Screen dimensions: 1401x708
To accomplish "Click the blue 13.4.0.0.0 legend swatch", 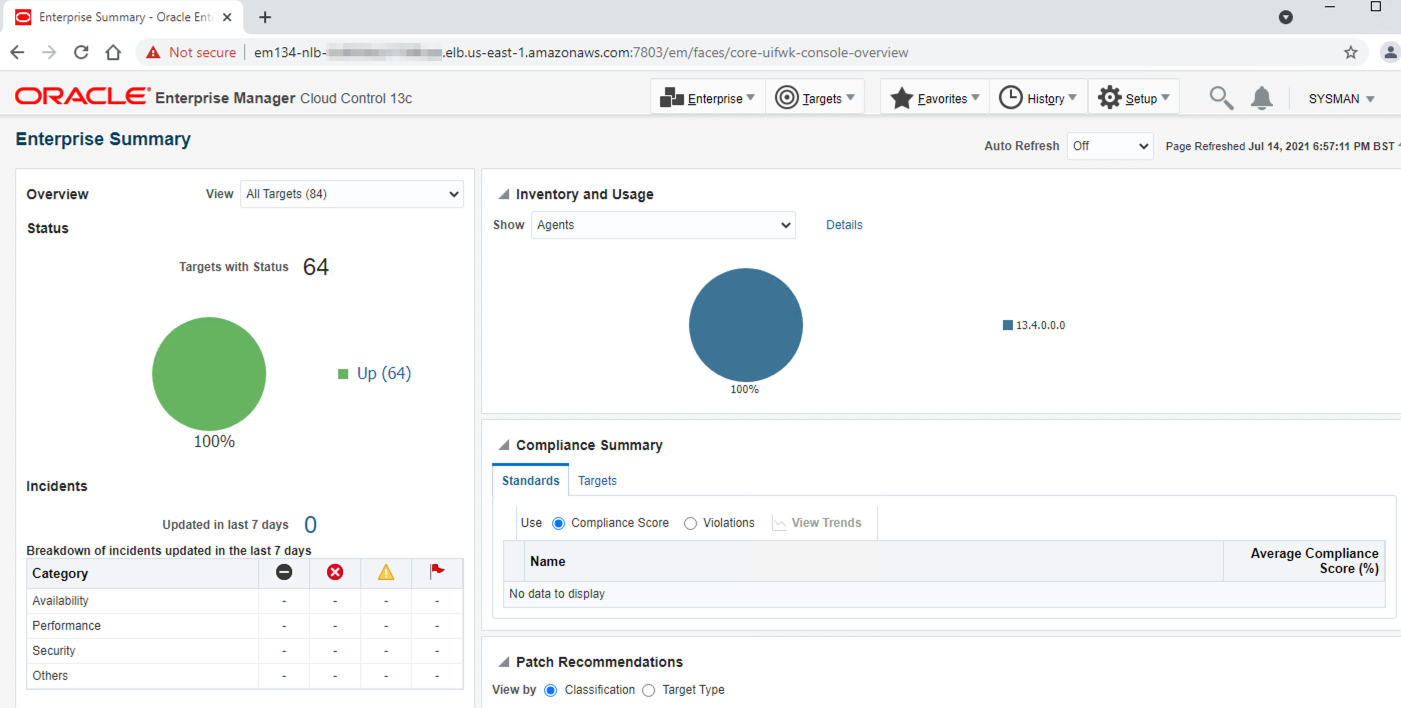I will pyautogui.click(x=1008, y=325).
